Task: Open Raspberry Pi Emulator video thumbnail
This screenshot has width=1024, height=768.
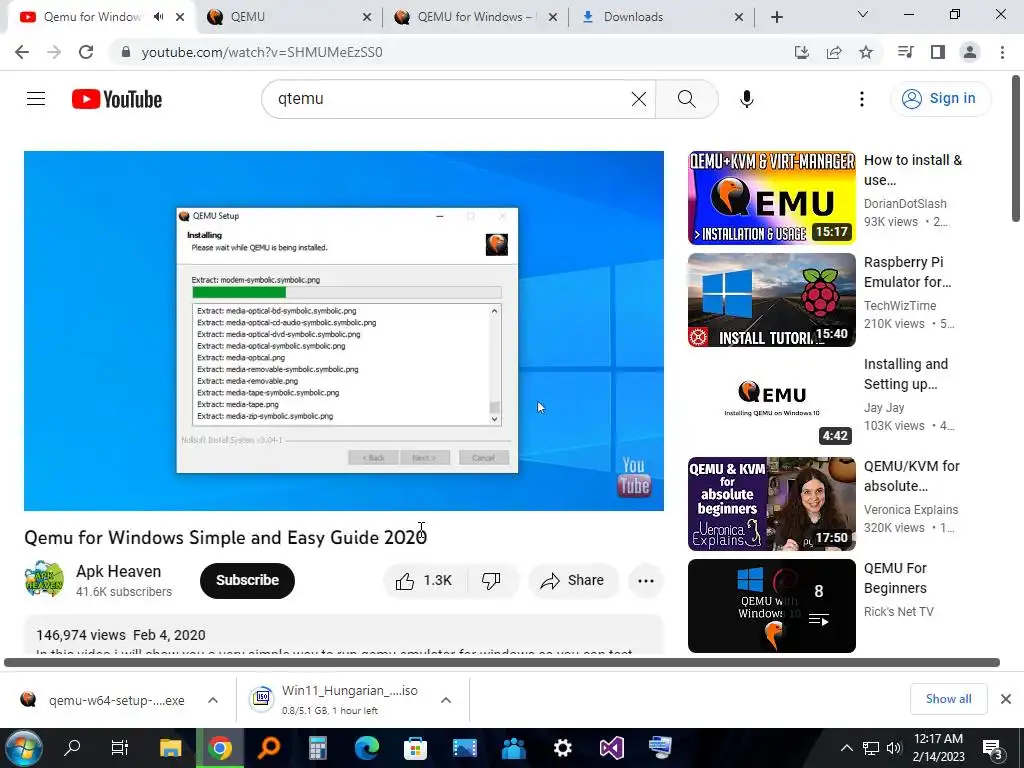Action: [771, 300]
